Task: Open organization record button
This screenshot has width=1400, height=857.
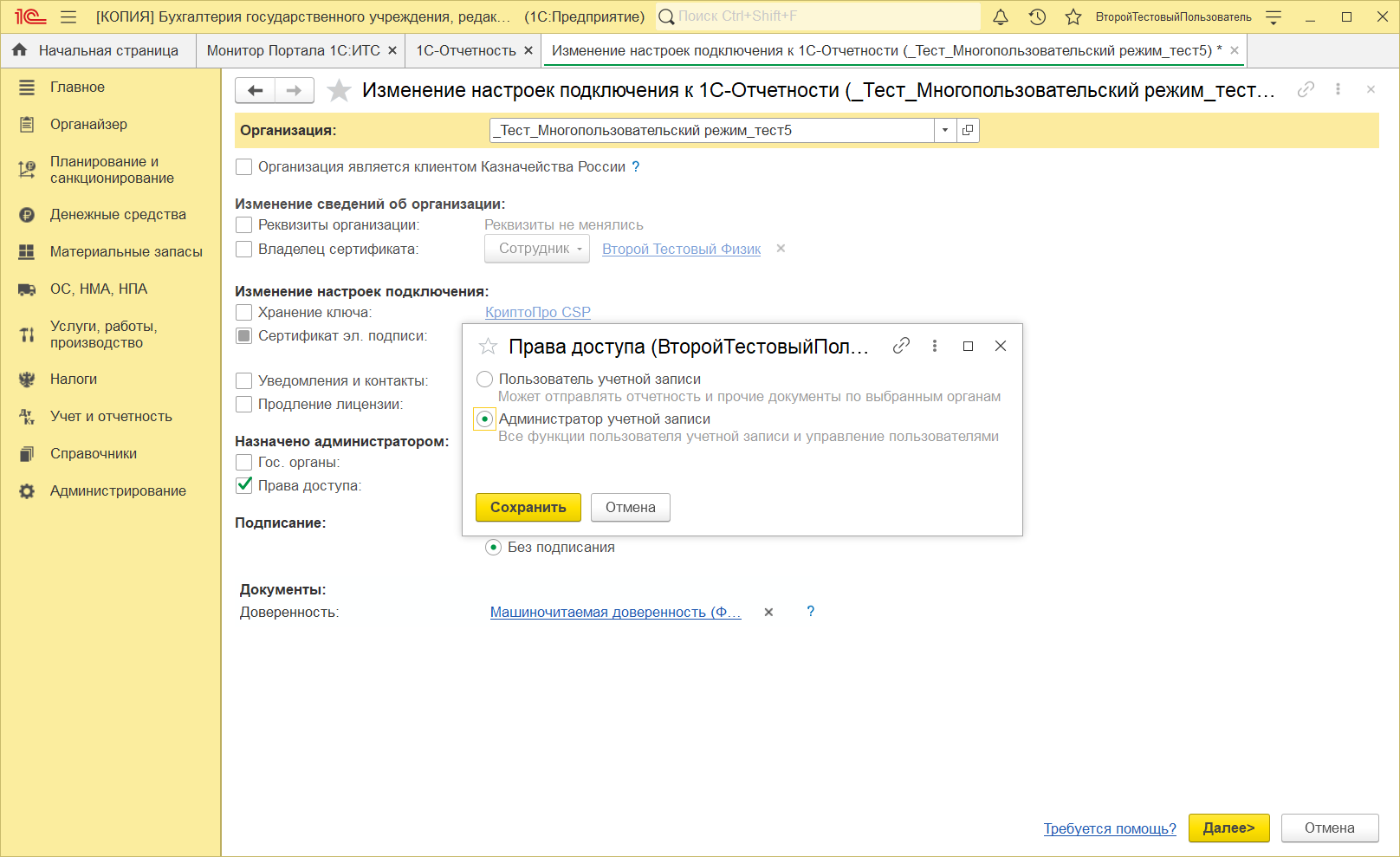Action: pos(968,130)
